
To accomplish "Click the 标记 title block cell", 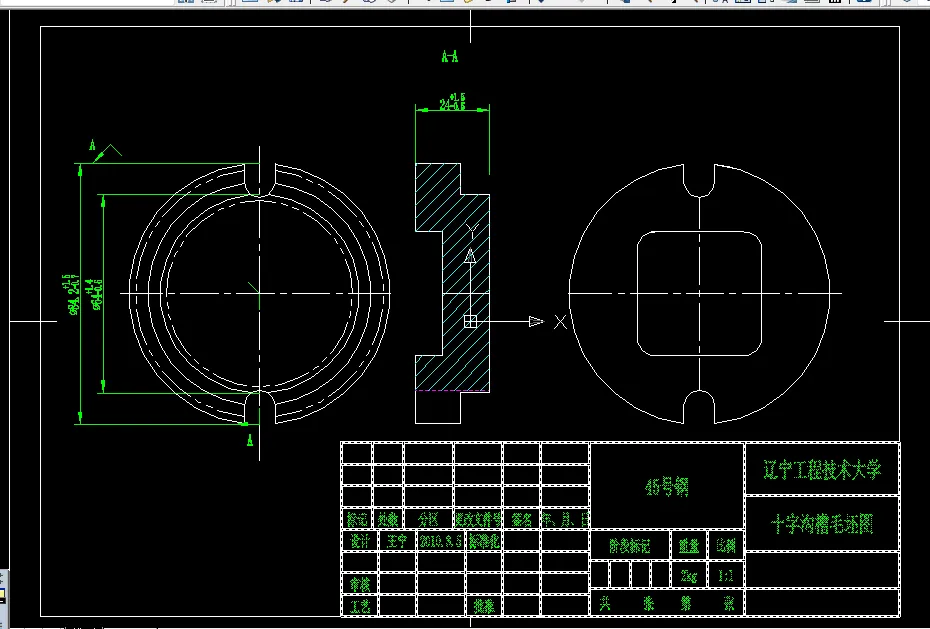I will tap(358, 519).
